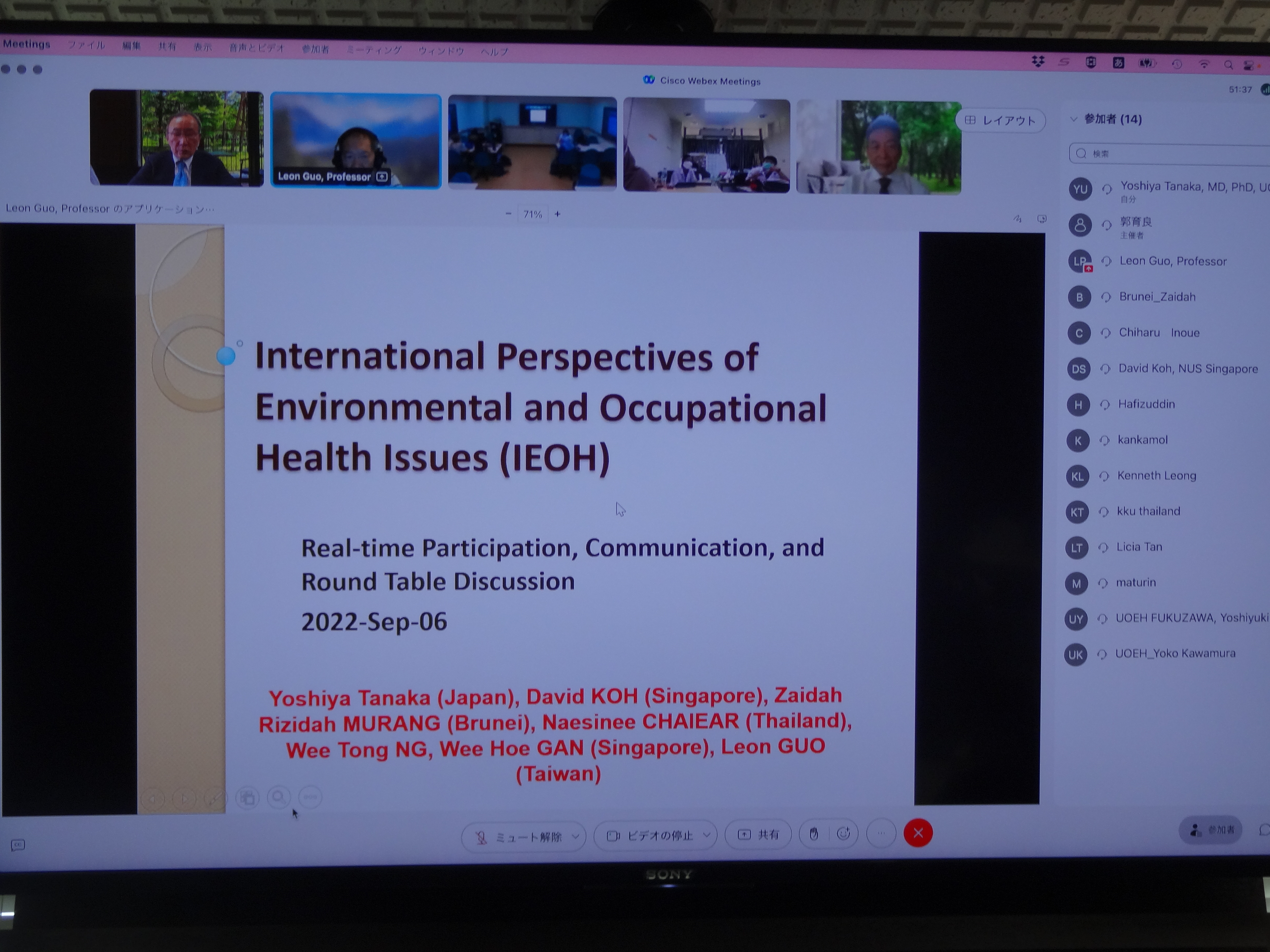Click the UK avatar for UOEH_Yoko Kawamura
Viewport: 1270px width, 952px height.
tap(1075, 655)
